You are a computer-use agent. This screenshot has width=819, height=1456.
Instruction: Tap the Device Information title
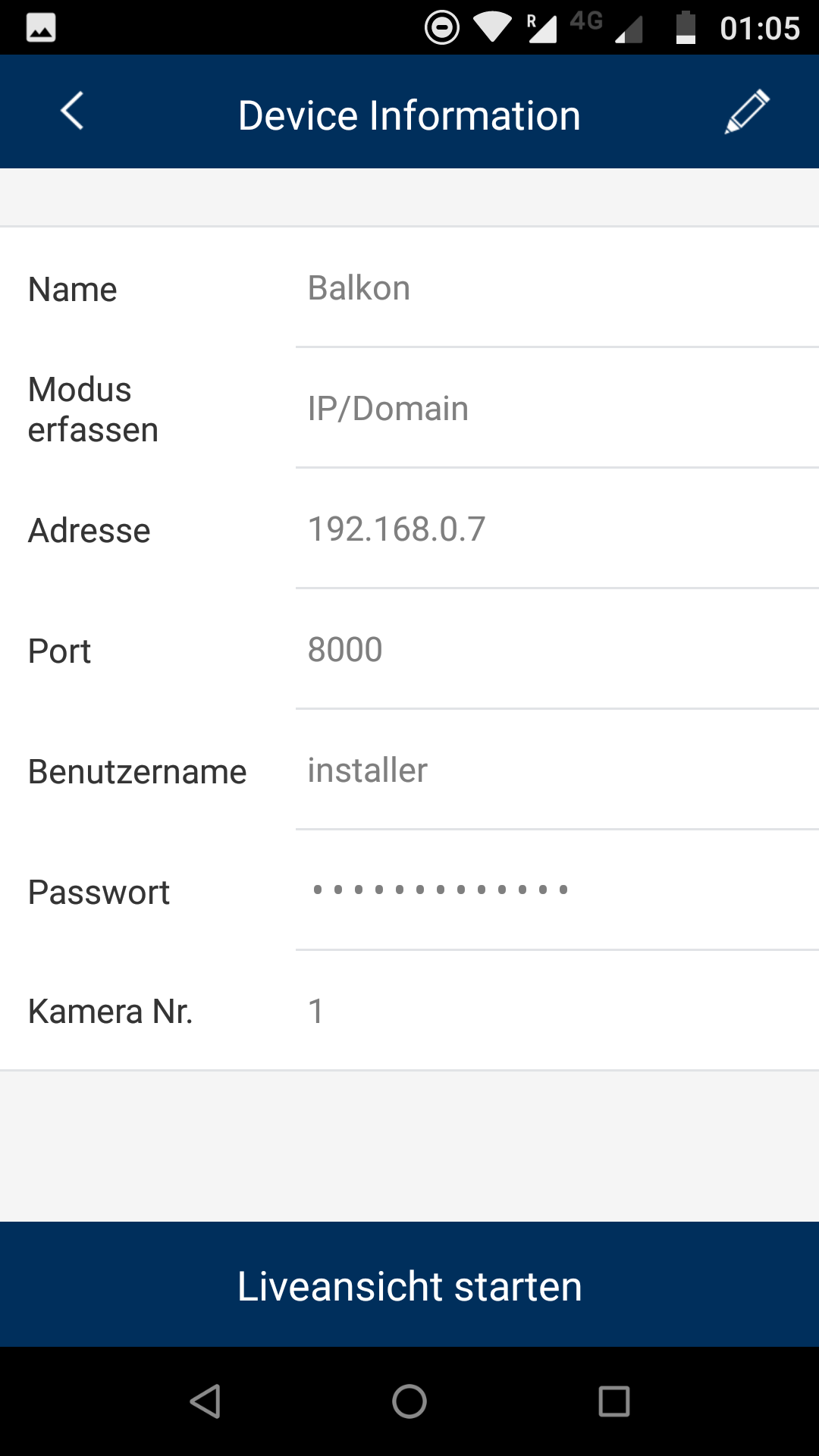pyautogui.click(x=409, y=115)
